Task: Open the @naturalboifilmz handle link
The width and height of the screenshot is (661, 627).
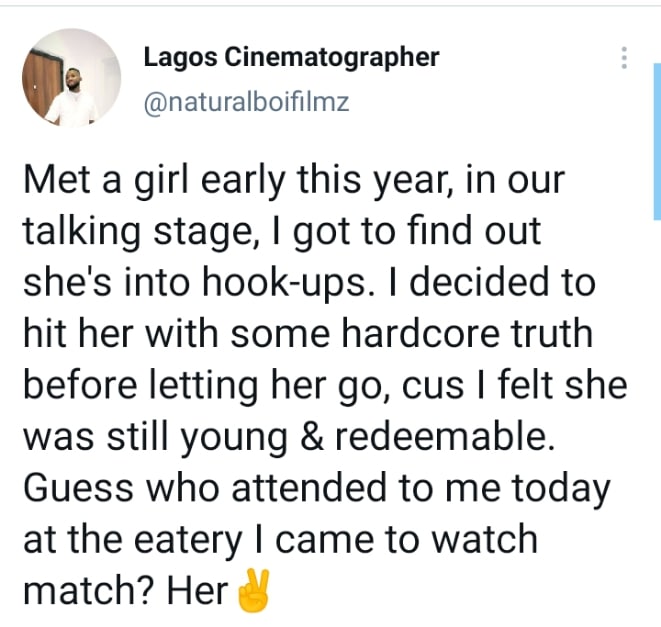Action: click(247, 102)
